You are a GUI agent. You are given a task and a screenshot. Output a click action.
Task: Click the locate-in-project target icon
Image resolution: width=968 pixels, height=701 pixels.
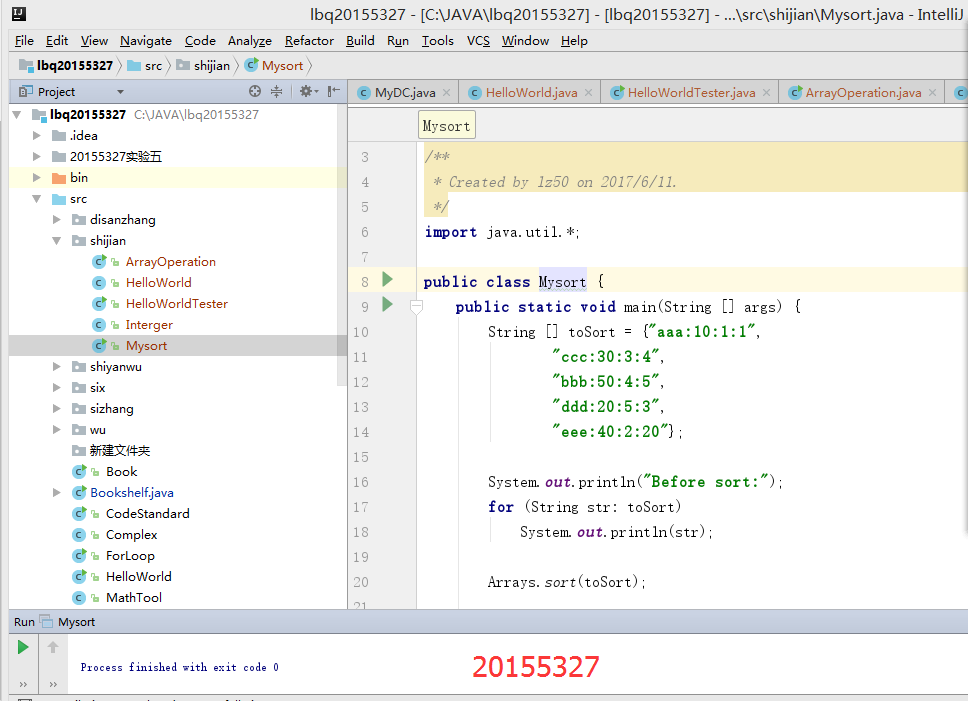(255, 91)
